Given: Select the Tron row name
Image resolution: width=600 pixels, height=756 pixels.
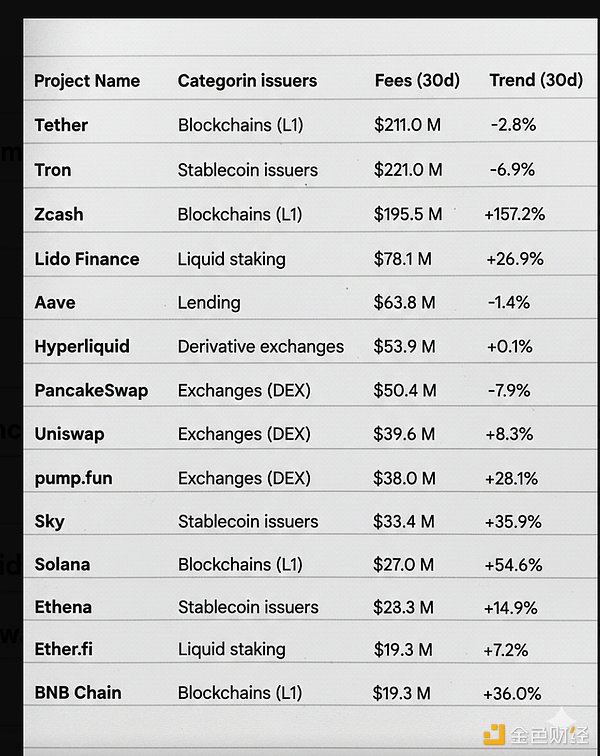Looking at the screenshot, I should point(53,169).
